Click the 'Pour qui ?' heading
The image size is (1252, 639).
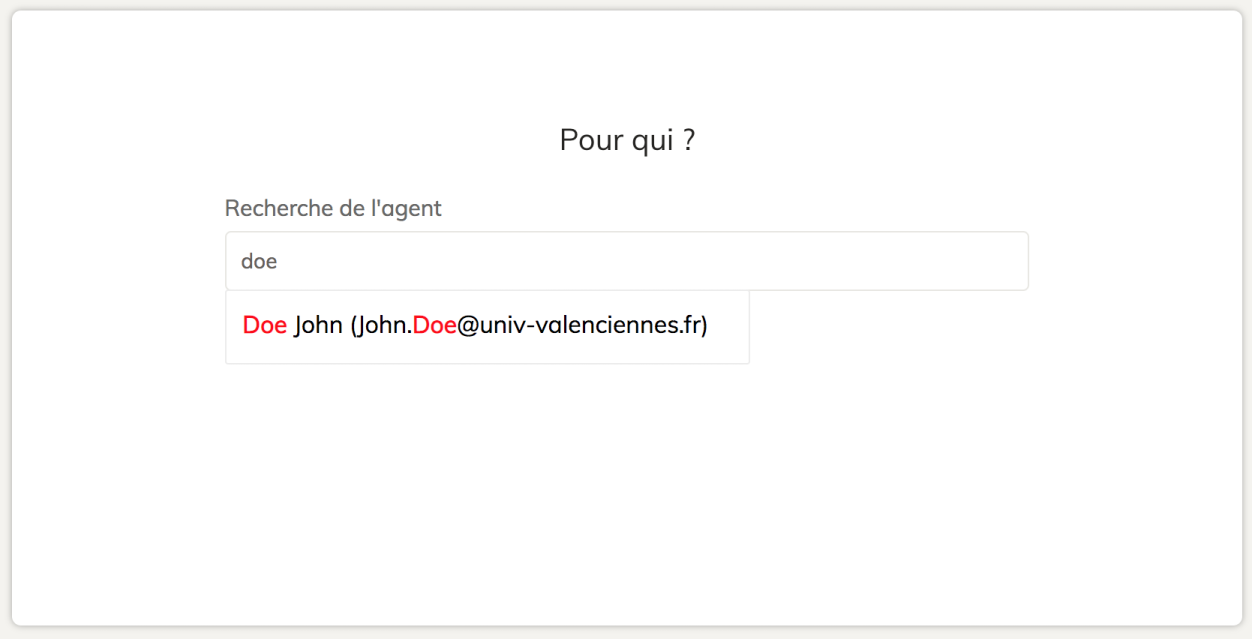coord(627,140)
